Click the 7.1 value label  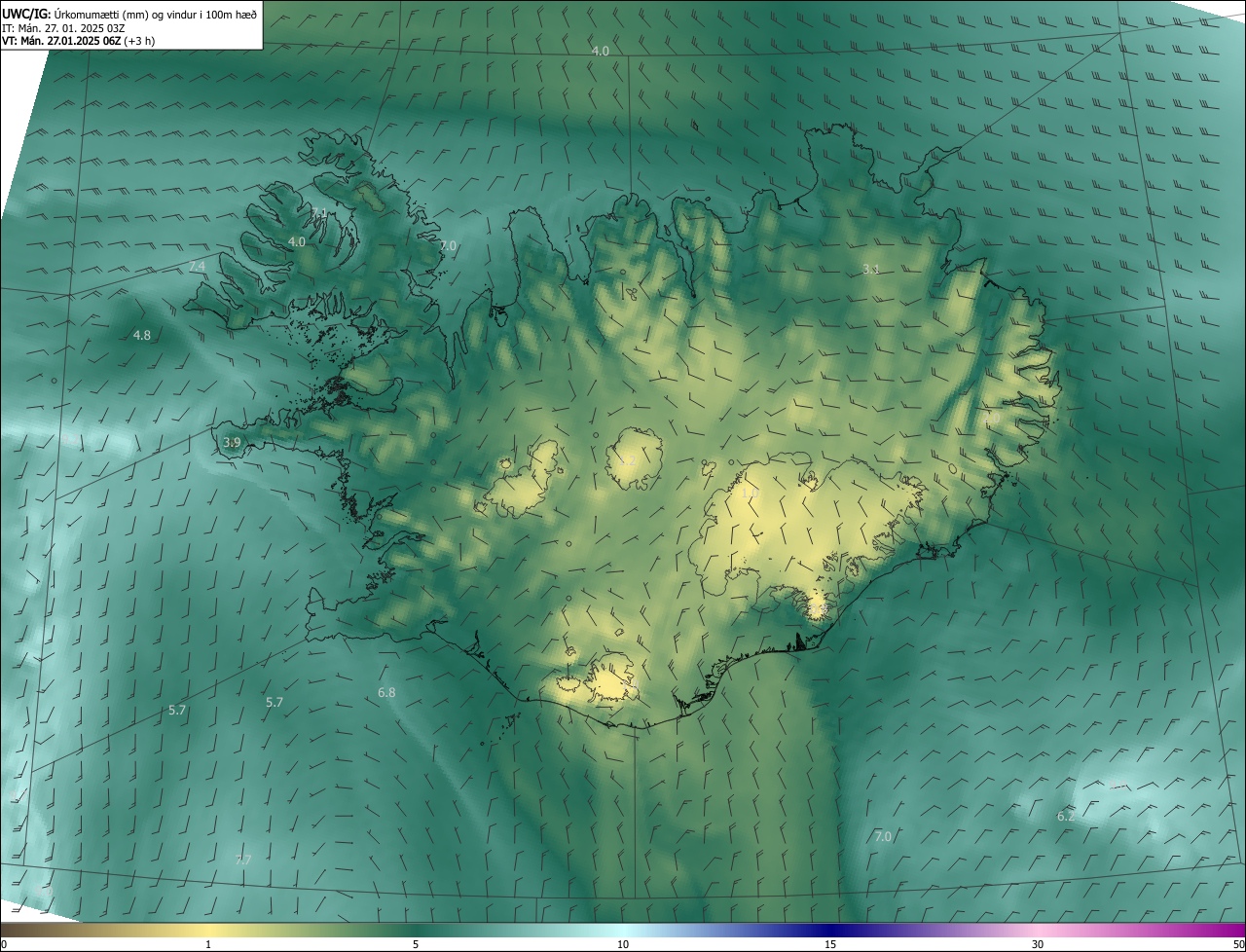pyautogui.click(x=318, y=211)
